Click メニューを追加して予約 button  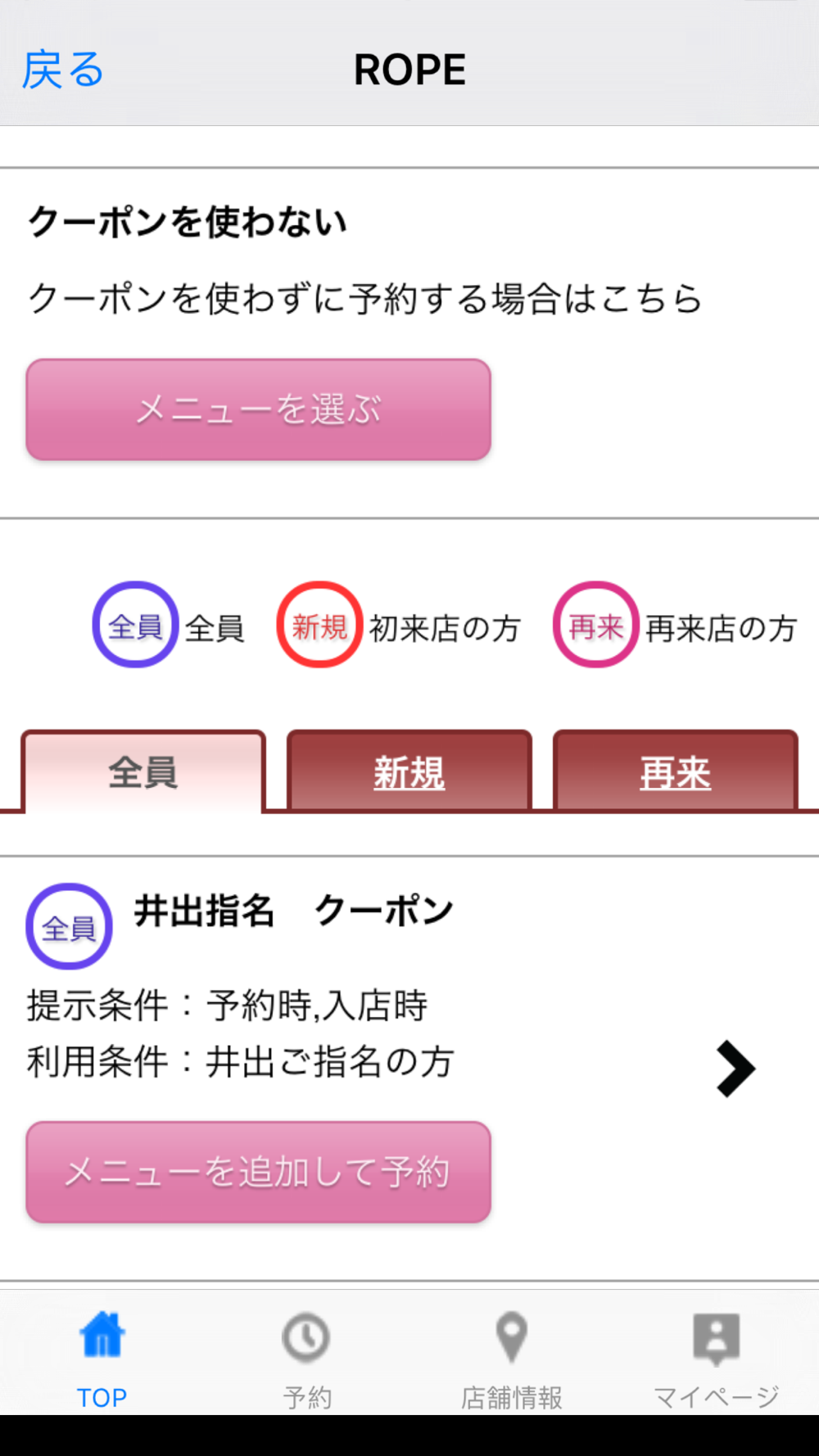[259, 1172]
